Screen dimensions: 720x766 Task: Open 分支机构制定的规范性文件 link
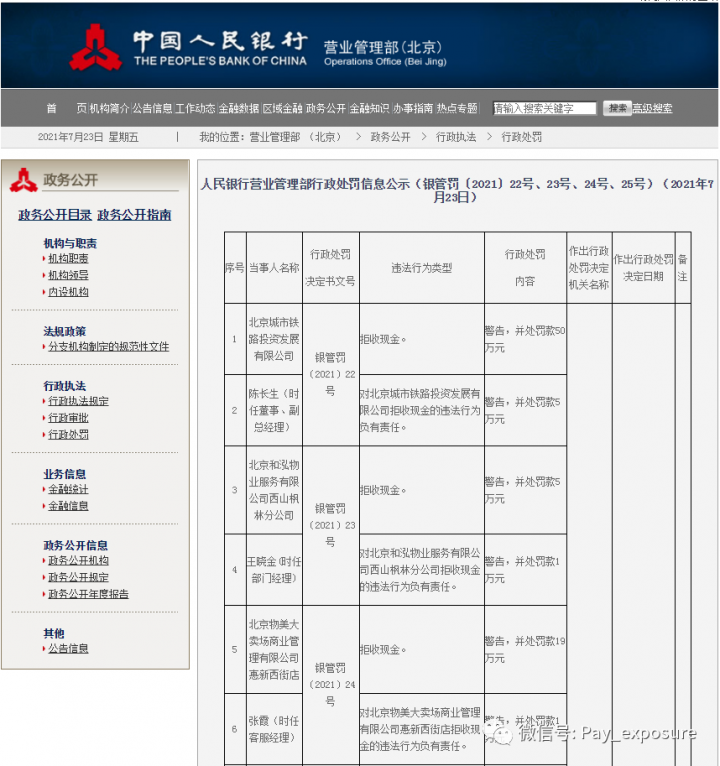click(108, 346)
